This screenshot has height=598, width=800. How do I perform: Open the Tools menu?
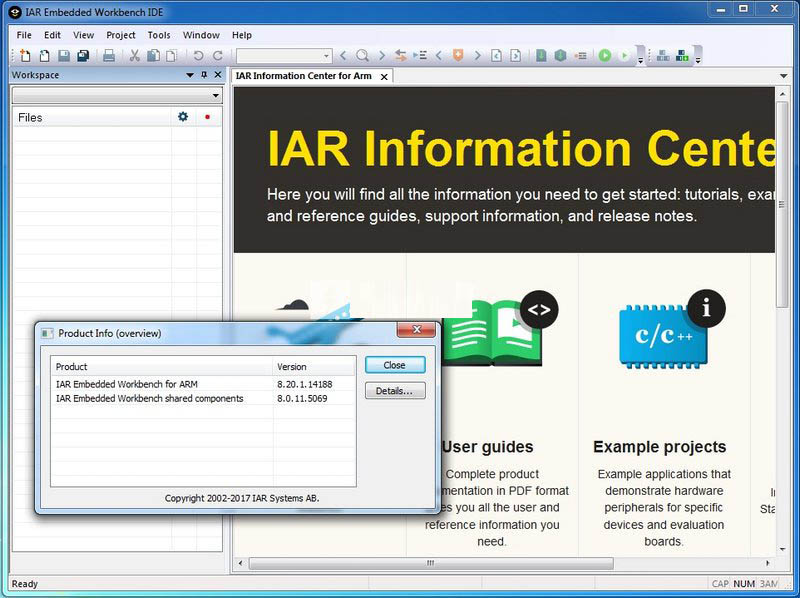click(x=159, y=34)
